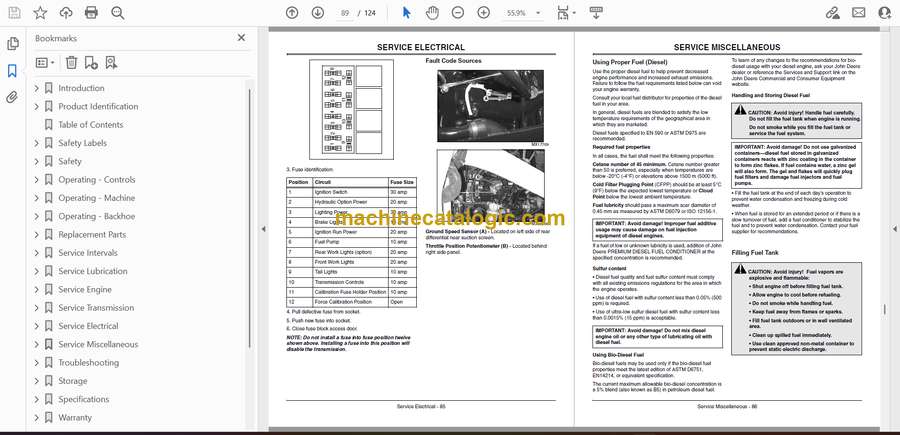Click the read mode display icon

click(596, 13)
